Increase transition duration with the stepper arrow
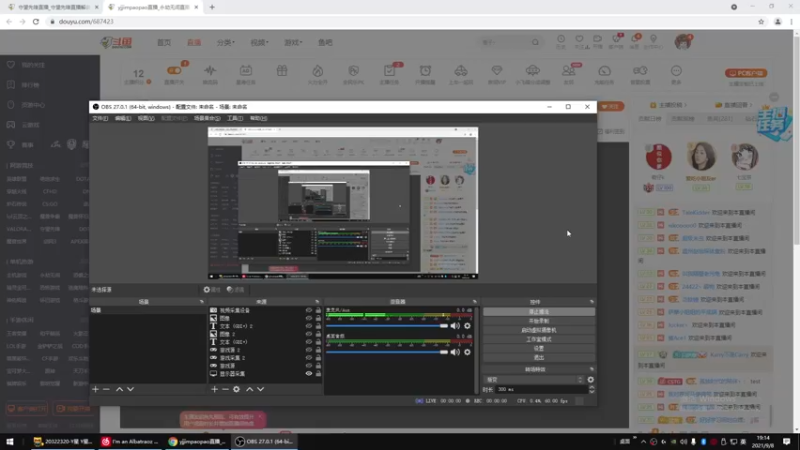 pyautogui.click(x=591, y=387)
